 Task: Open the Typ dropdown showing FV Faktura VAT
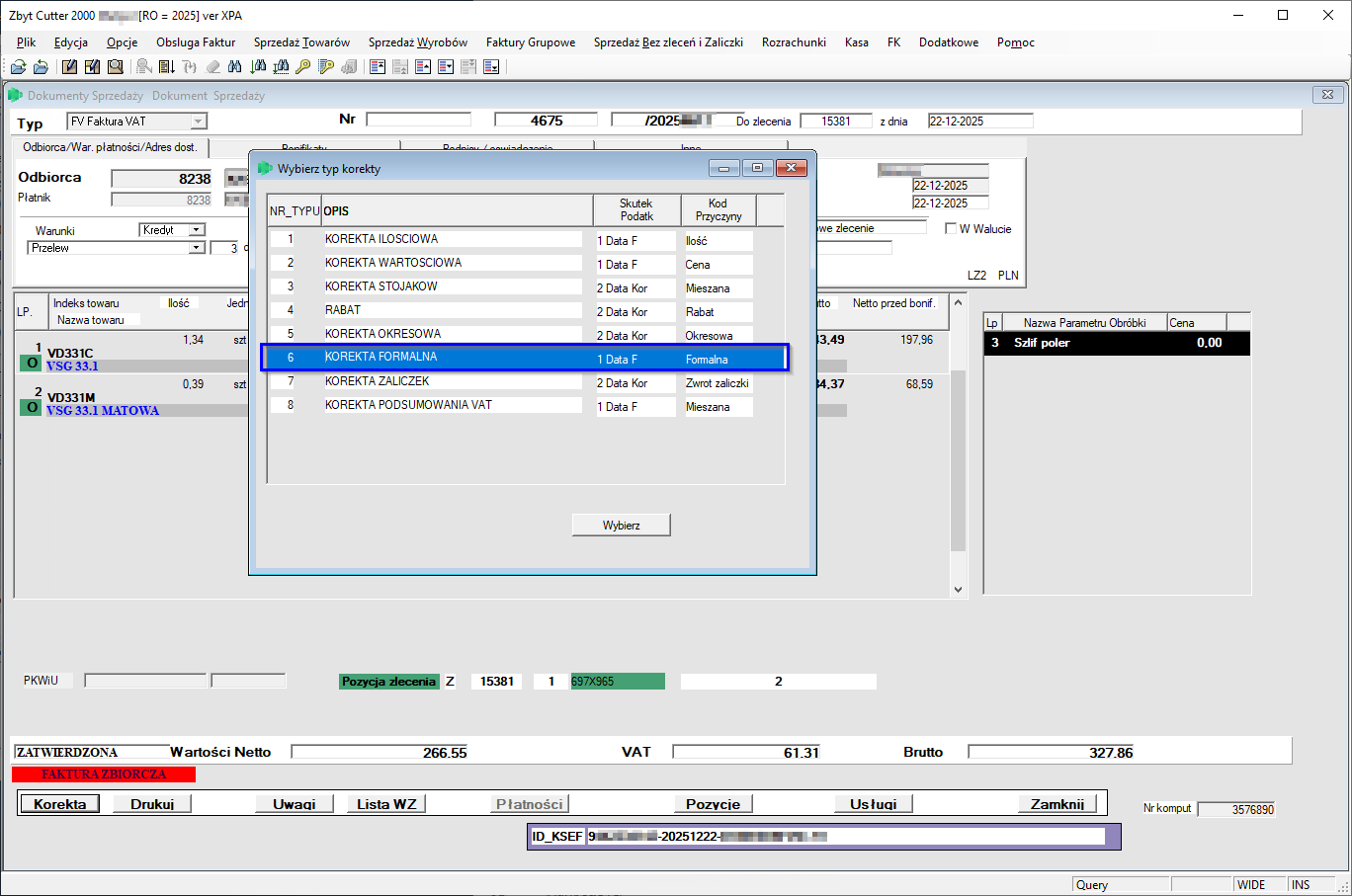199,122
